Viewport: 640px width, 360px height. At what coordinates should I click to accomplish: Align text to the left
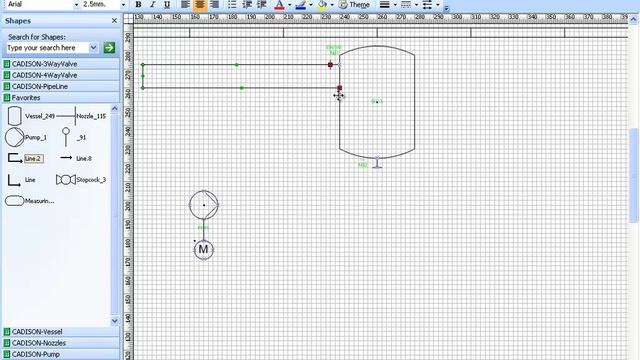coord(185,4)
